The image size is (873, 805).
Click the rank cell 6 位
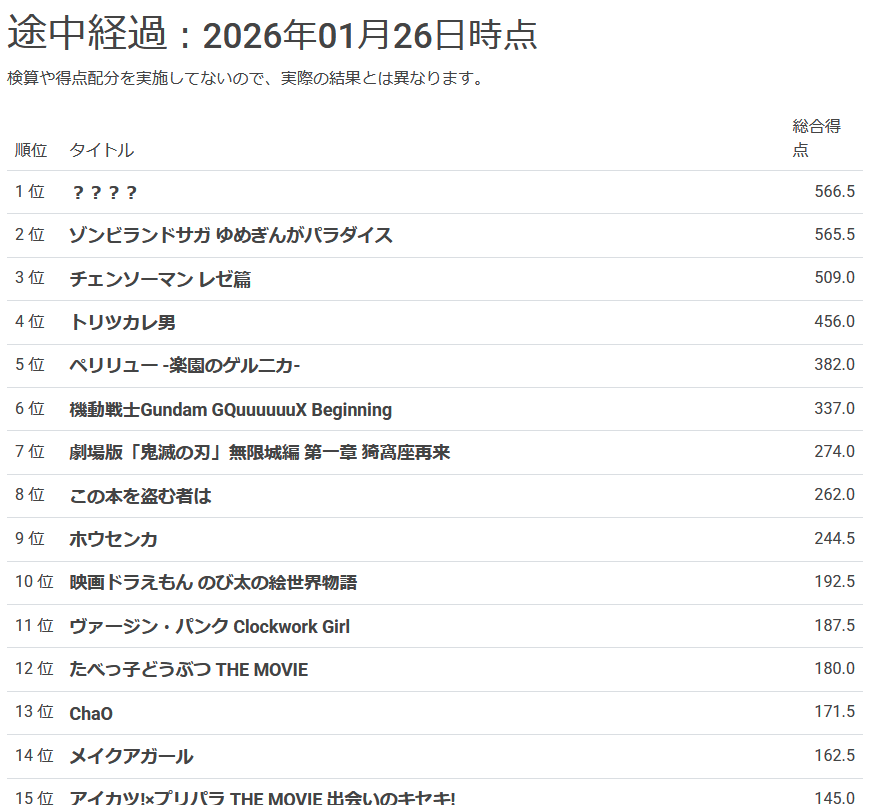tap(30, 408)
